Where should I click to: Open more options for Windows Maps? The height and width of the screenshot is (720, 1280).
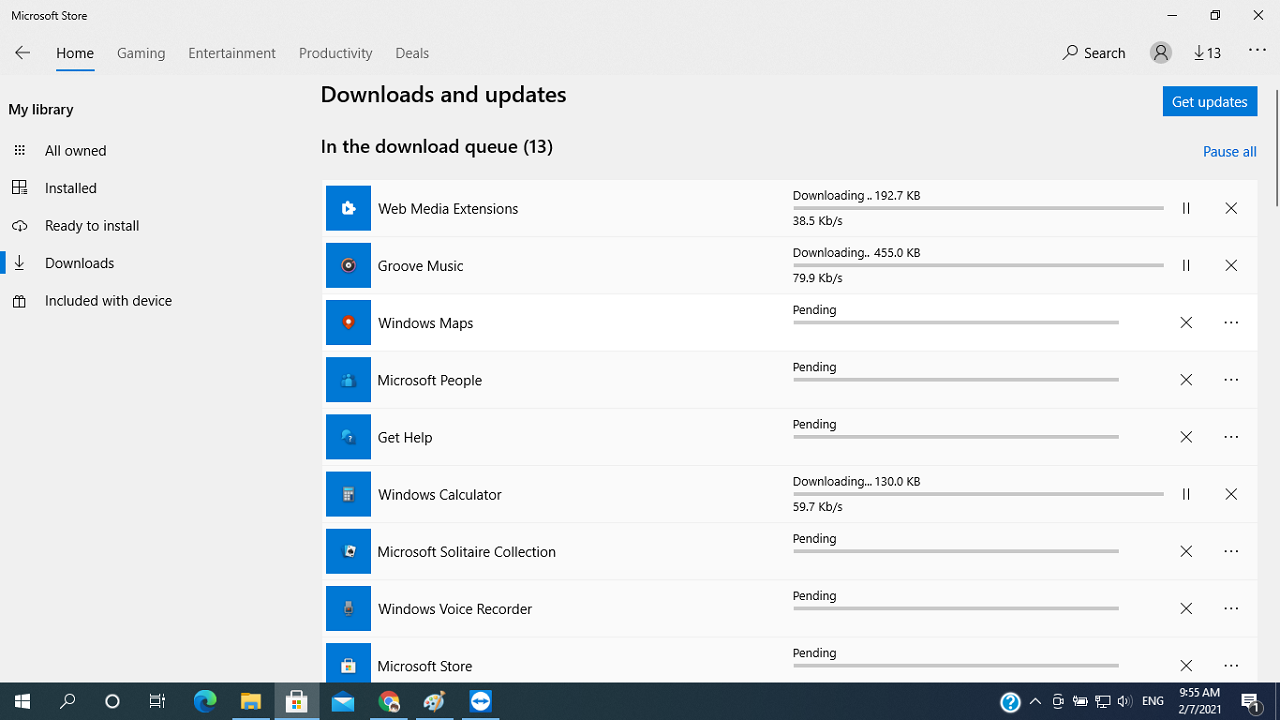point(1231,322)
